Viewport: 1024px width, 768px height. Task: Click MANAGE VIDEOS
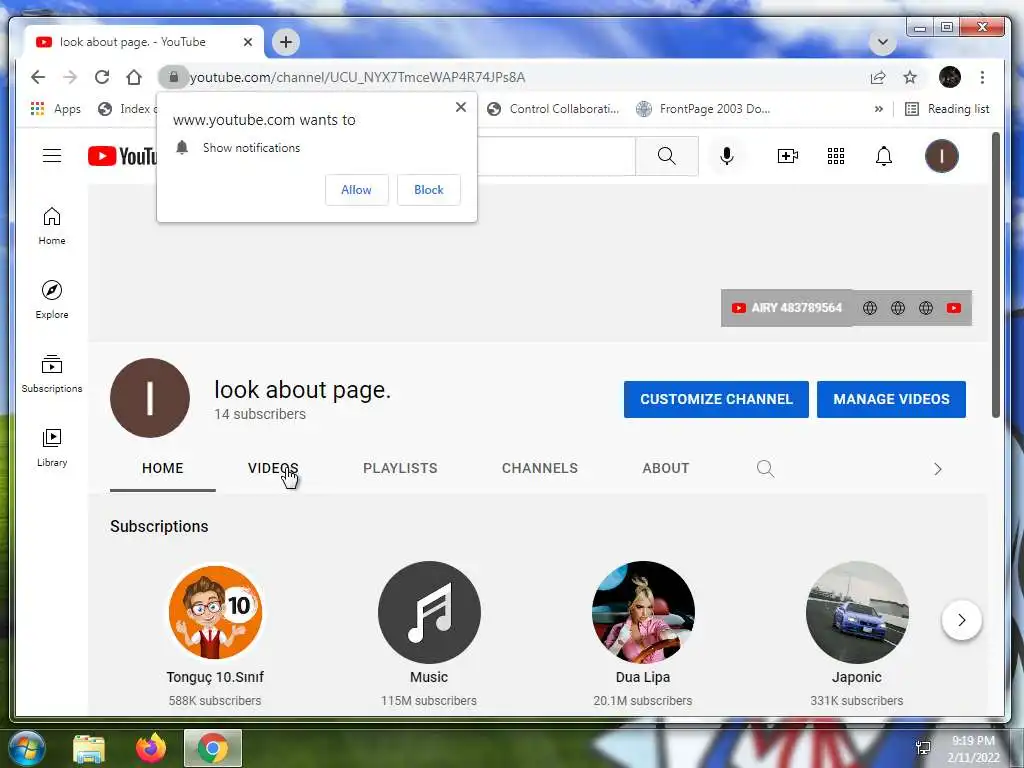pos(891,399)
